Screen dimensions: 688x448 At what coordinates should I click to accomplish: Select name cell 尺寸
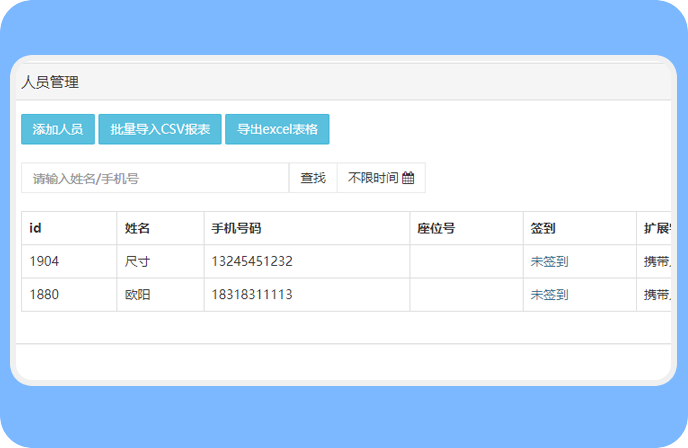160,262
